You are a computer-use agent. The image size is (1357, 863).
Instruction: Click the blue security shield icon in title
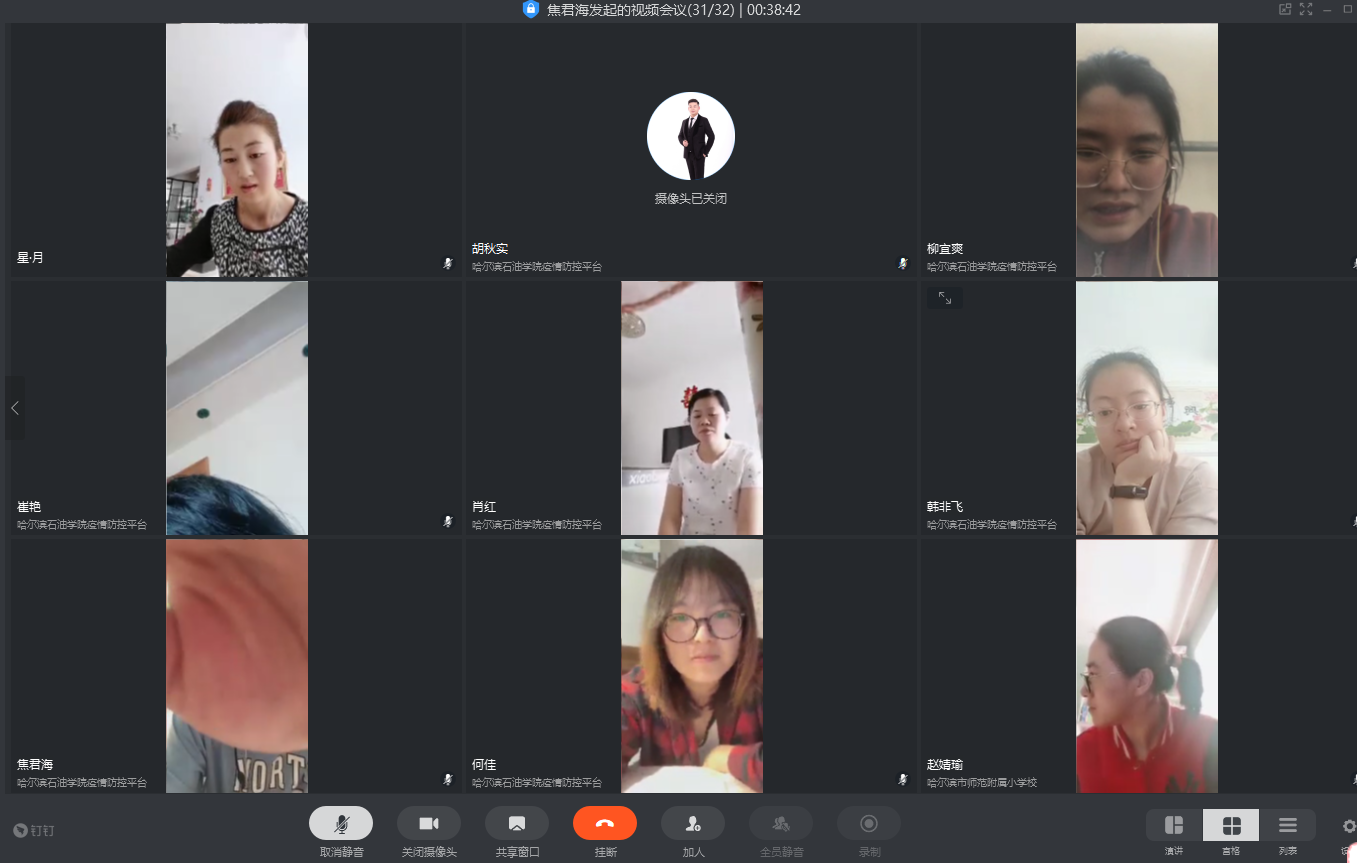point(531,10)
